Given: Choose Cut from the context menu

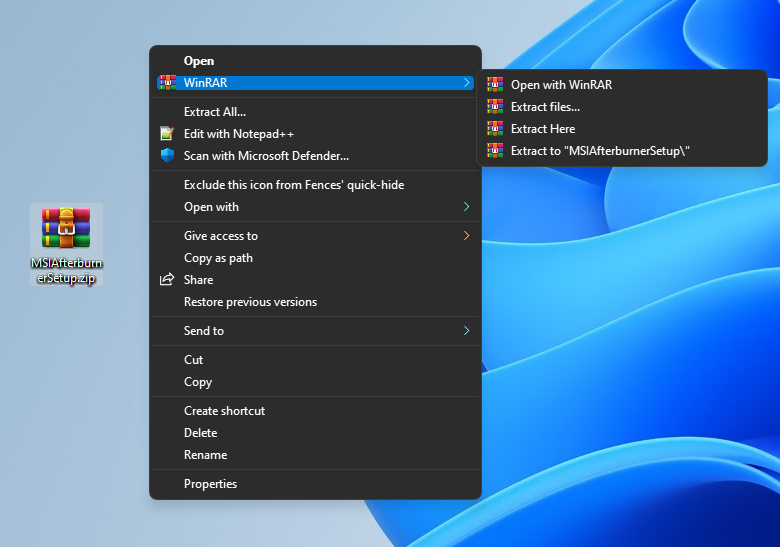Looking at the screenshot, I should 315,360.
